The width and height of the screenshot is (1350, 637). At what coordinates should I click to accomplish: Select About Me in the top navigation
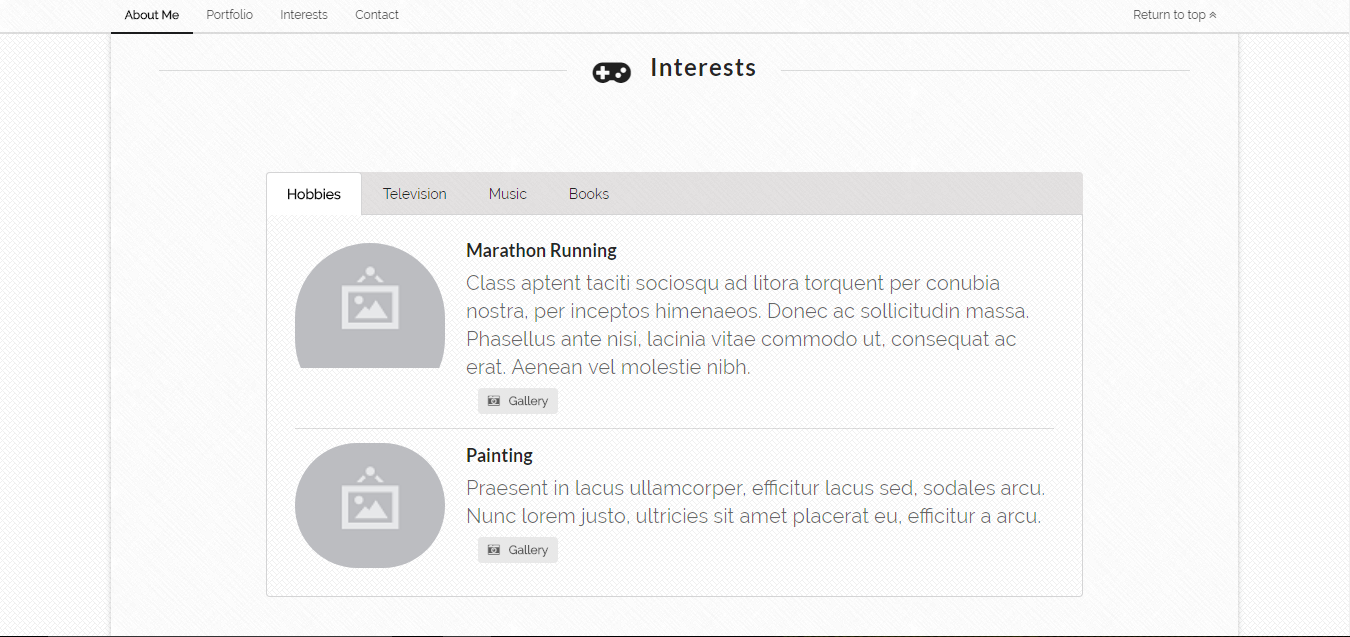point(151,15)
